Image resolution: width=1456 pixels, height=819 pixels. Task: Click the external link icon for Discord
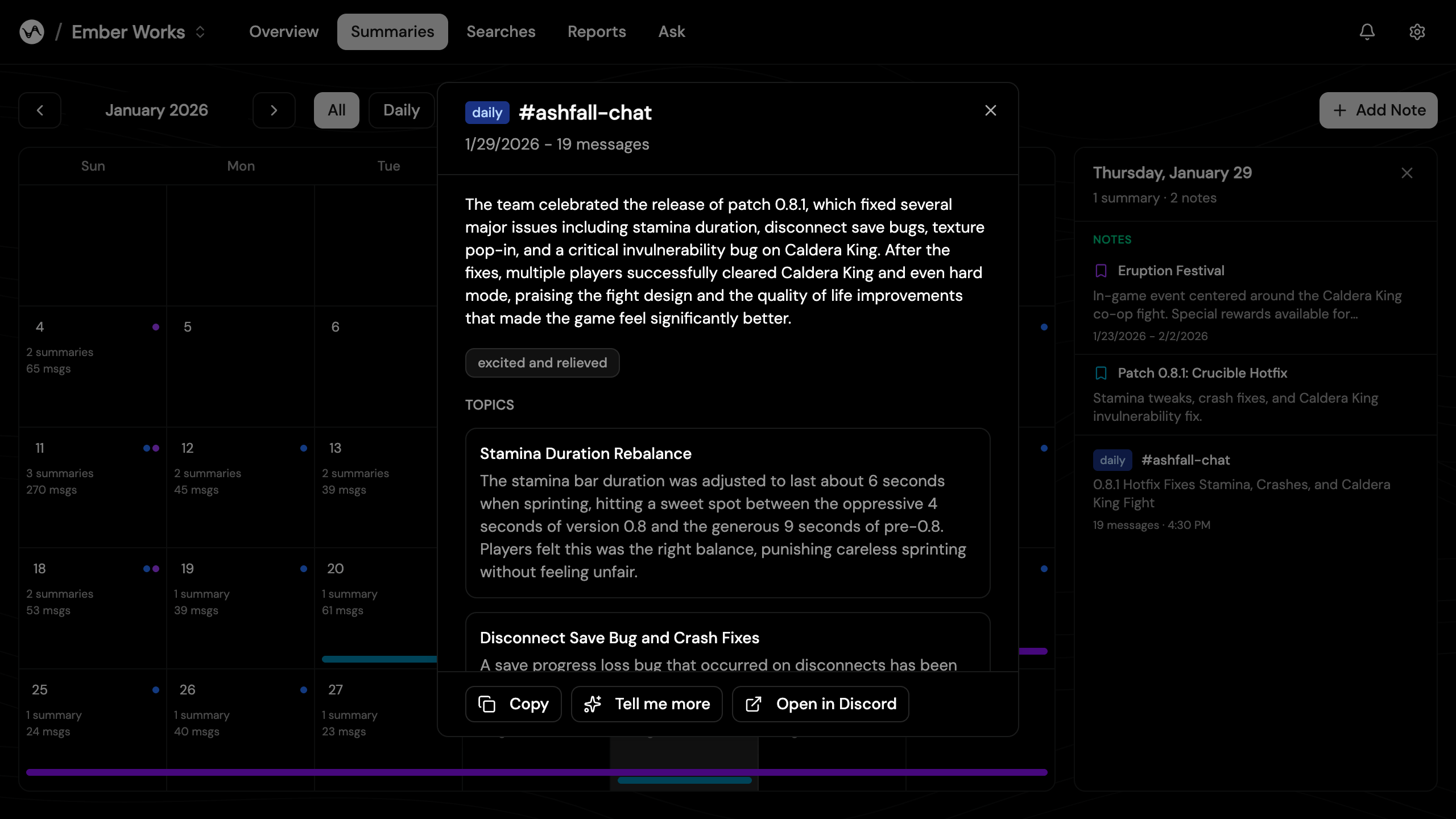754,704
